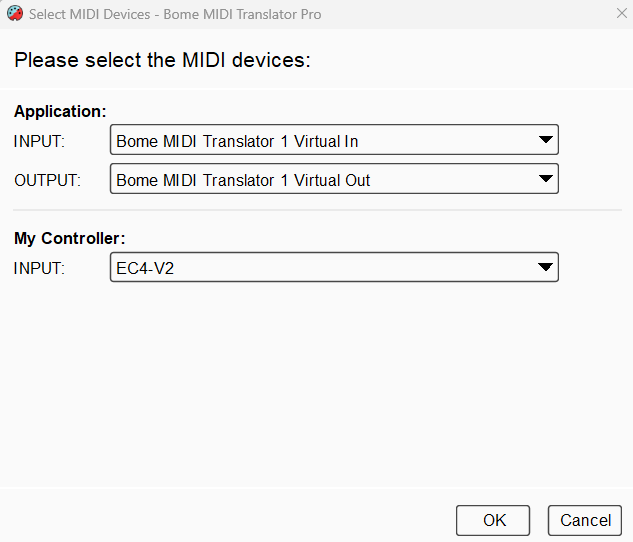Select the 'Bome MIDI Translator 1 Virtual Out' field

pos(334,178)
